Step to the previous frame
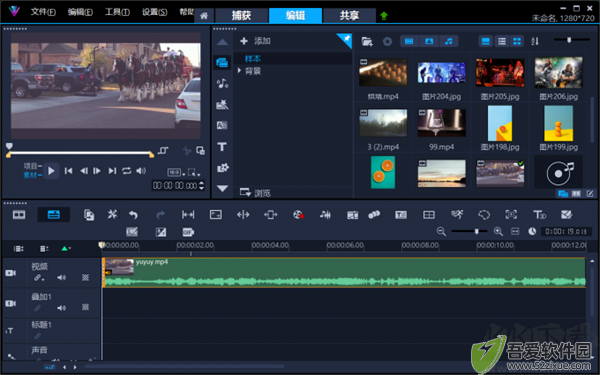 [x=84, y=171]
